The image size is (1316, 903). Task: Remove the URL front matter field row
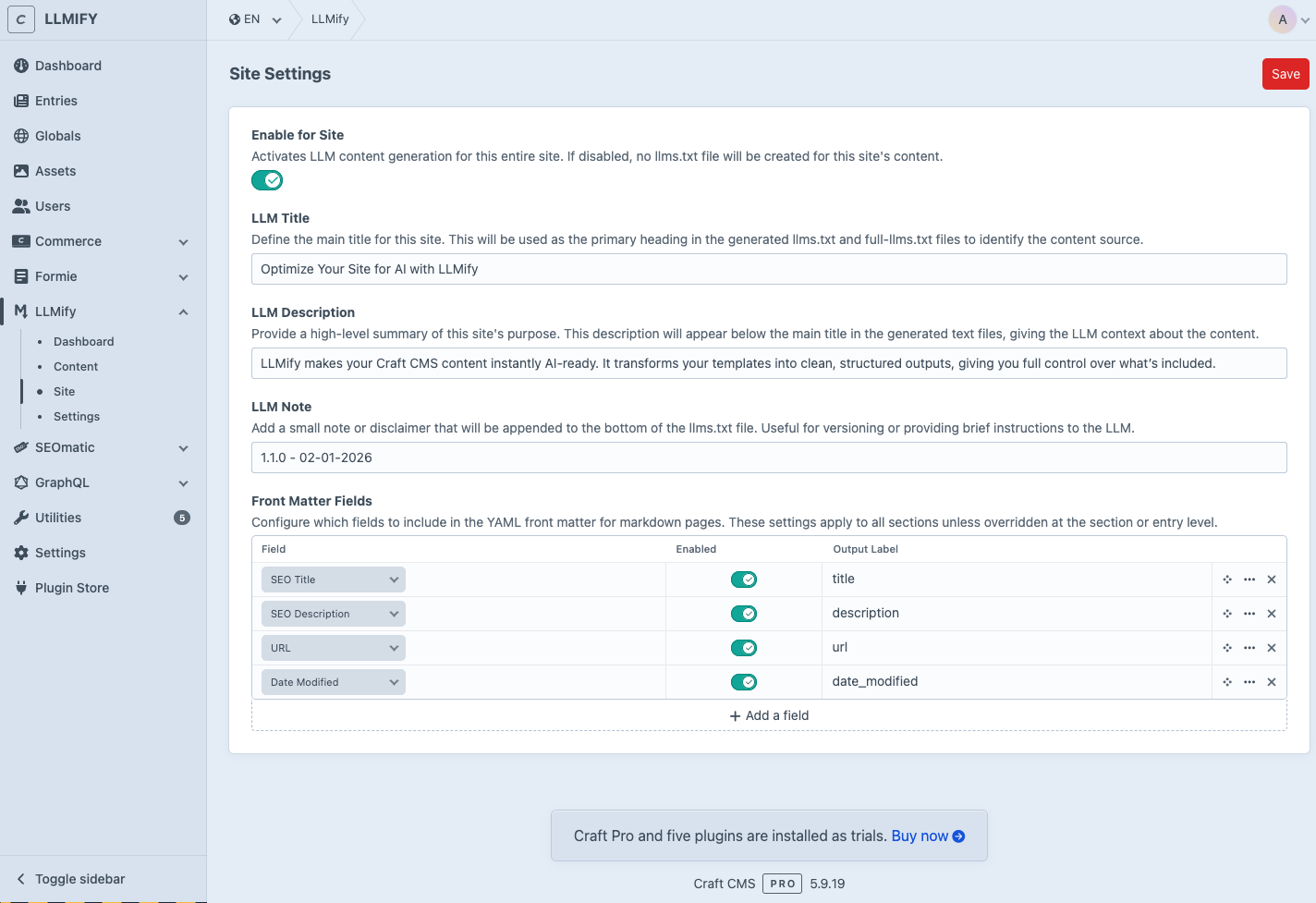pyautogui.click(x=1271, y=647)
